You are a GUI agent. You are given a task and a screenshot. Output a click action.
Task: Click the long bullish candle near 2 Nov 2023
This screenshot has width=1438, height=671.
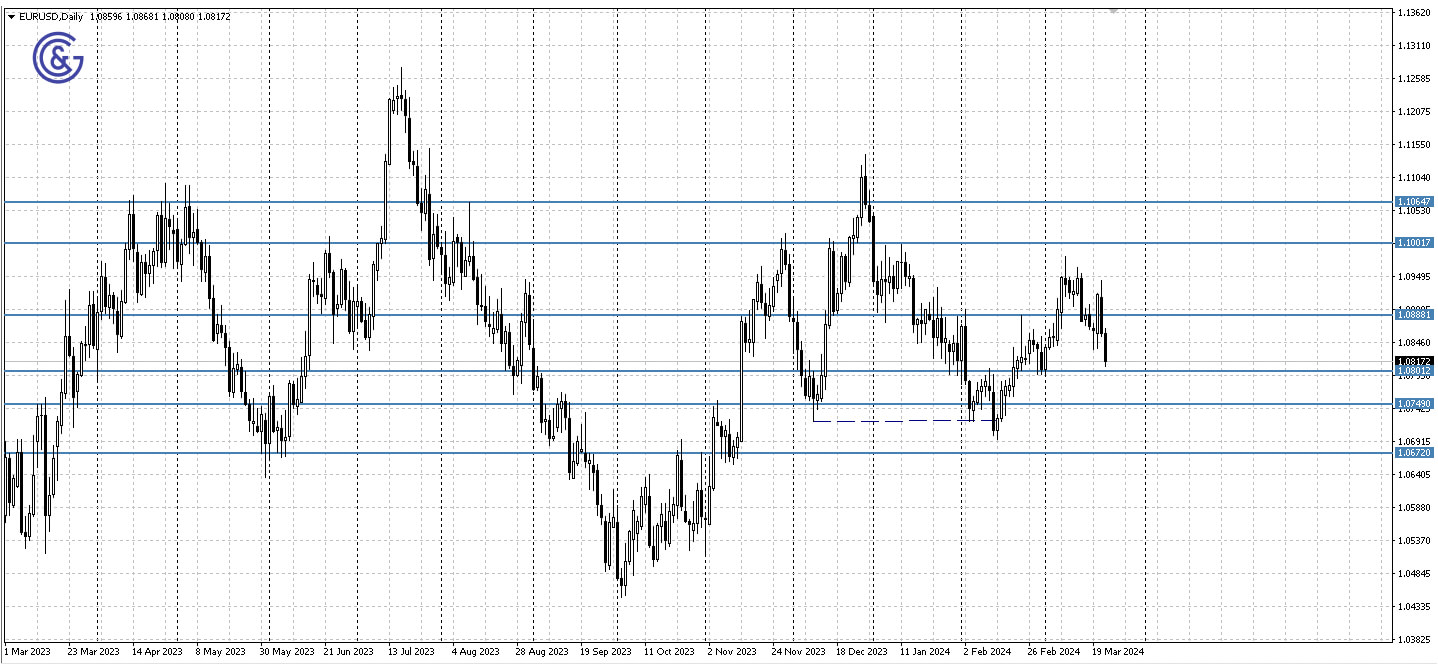tap(742, 380)
